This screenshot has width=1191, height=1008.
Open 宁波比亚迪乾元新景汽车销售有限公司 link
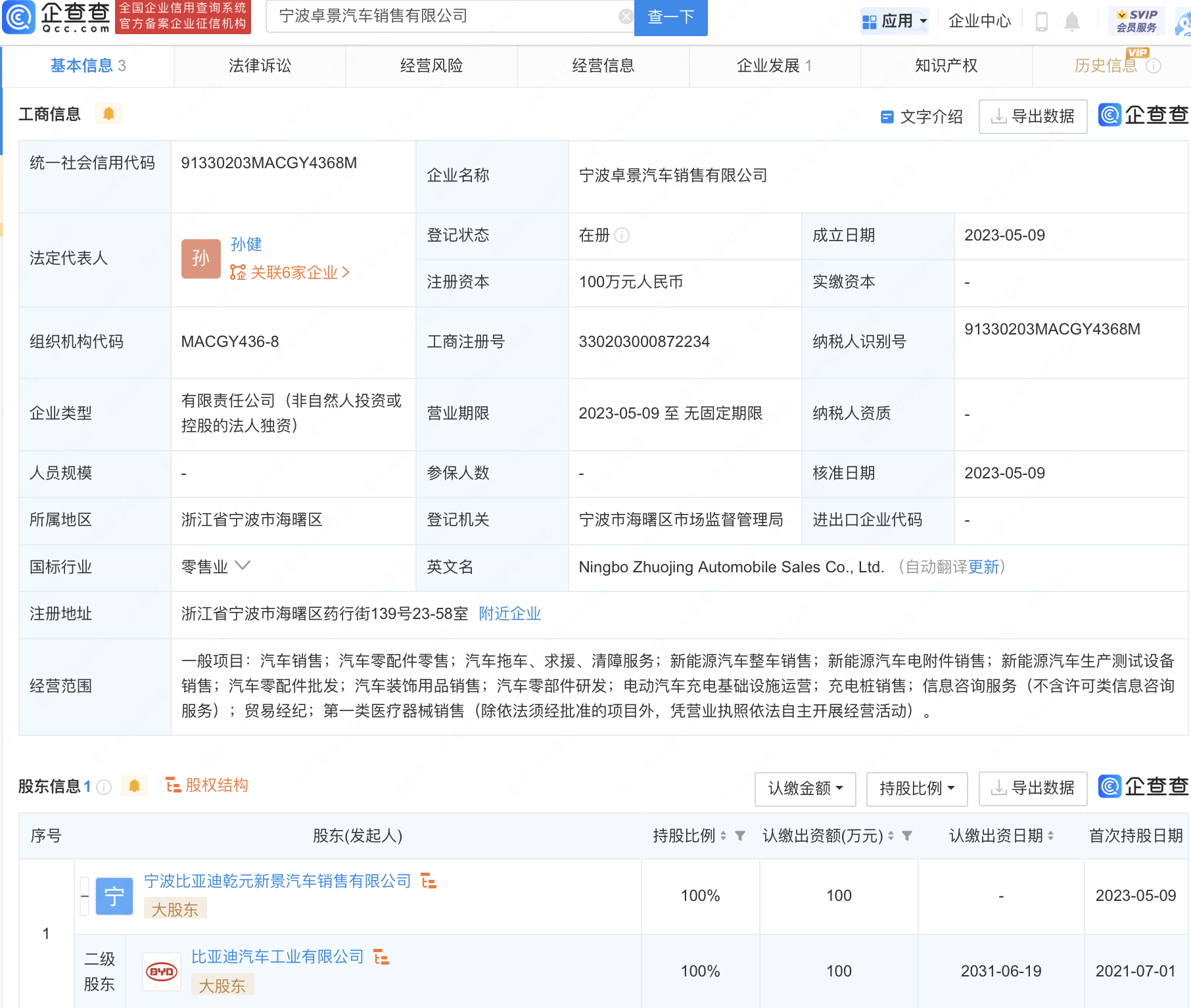(277, 881)
